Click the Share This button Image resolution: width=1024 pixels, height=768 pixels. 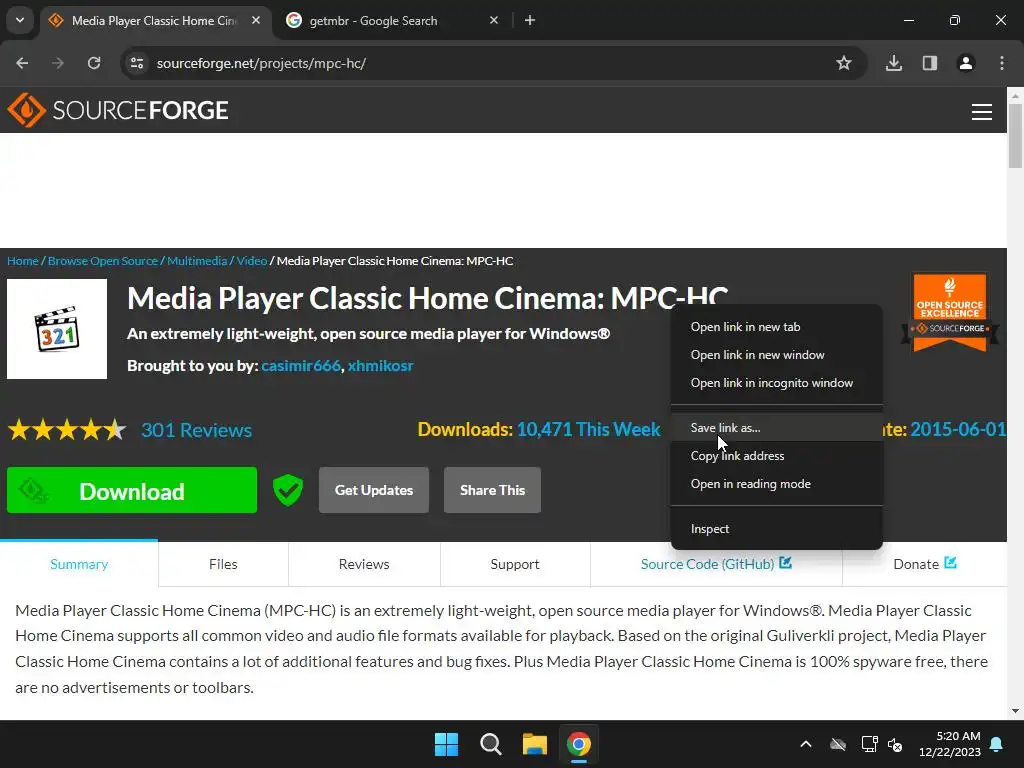492,490
